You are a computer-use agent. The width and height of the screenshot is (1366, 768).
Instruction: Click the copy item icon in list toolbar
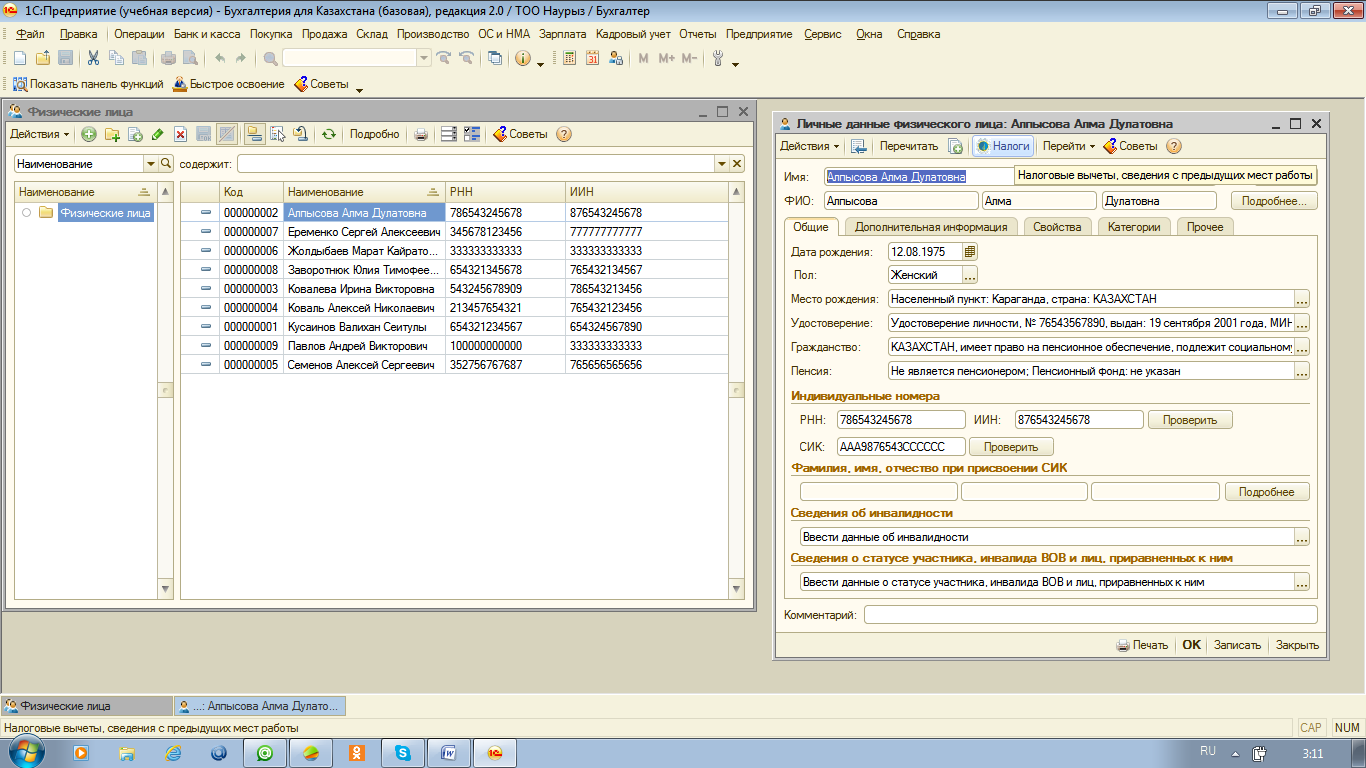coord(135,134)
